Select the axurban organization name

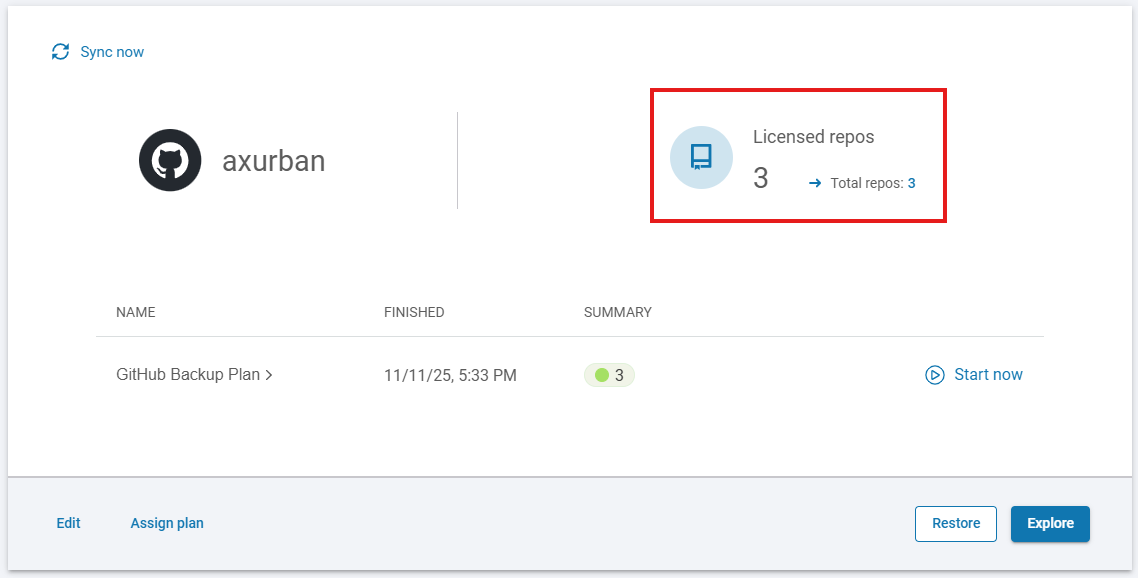pyautogui.click(x=273, y=161)
